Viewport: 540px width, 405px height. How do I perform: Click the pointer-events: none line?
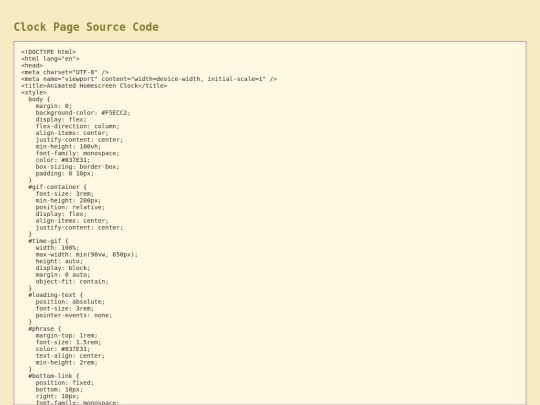click(x=74, y=315)
